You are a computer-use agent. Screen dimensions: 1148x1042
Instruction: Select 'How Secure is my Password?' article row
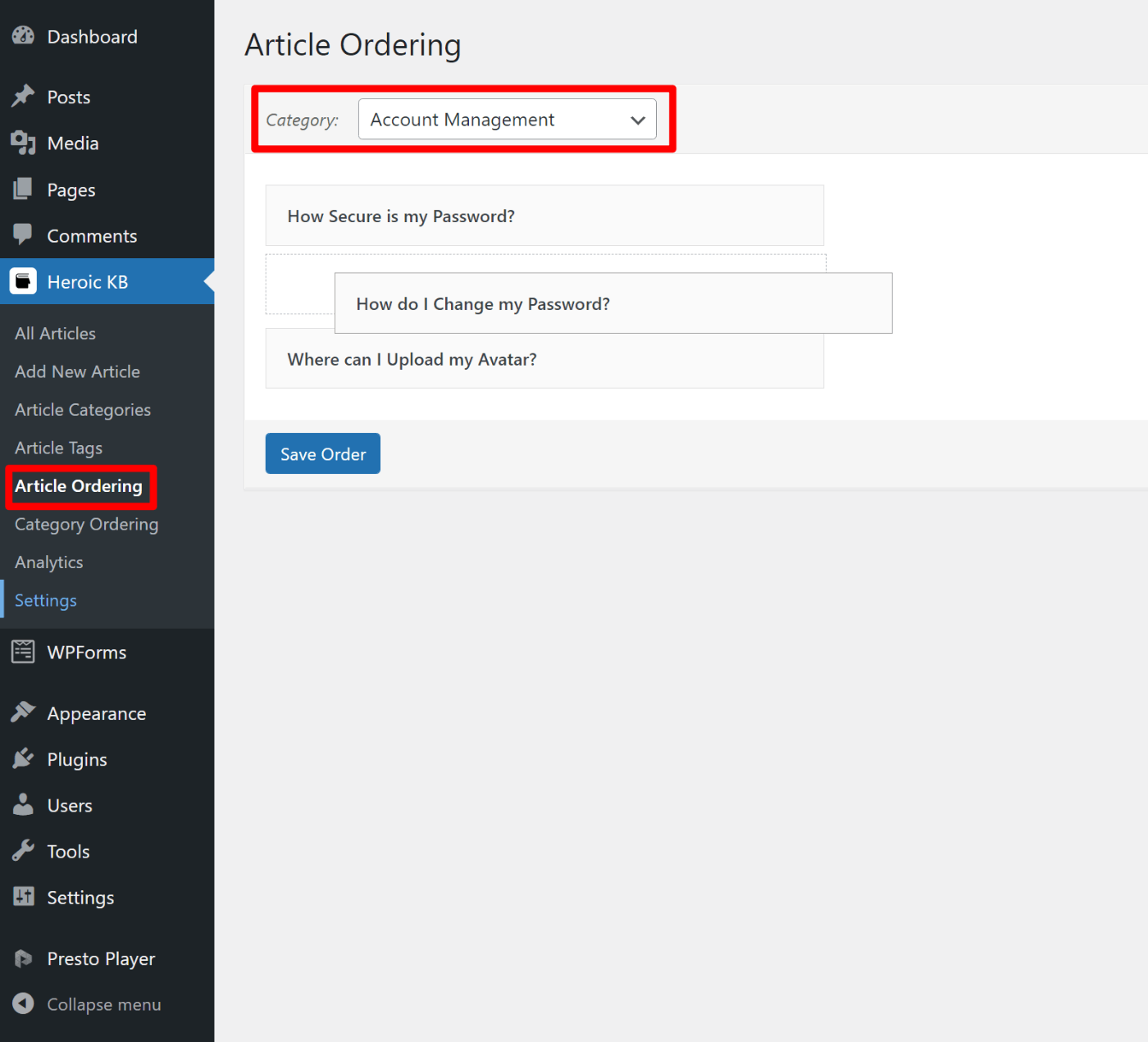coord(544,216)
